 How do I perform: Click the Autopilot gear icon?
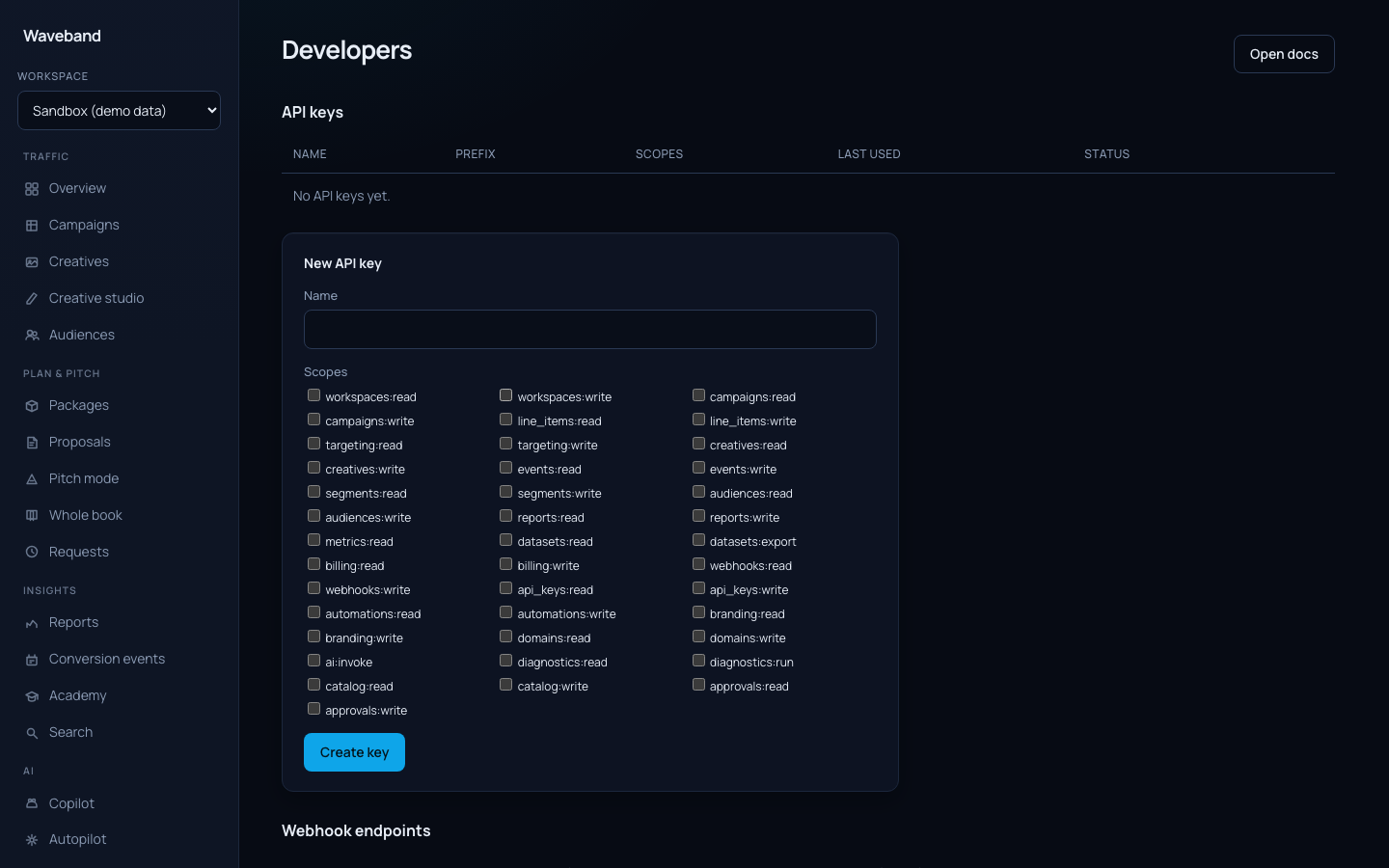pyautogui.click(x=32, y=840)
